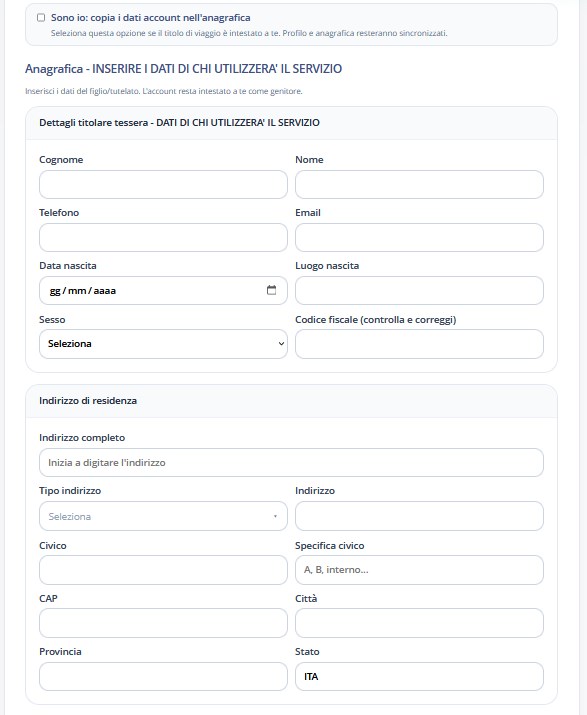Select the Telefono field

pyautogui.click(x=163, y=238)
